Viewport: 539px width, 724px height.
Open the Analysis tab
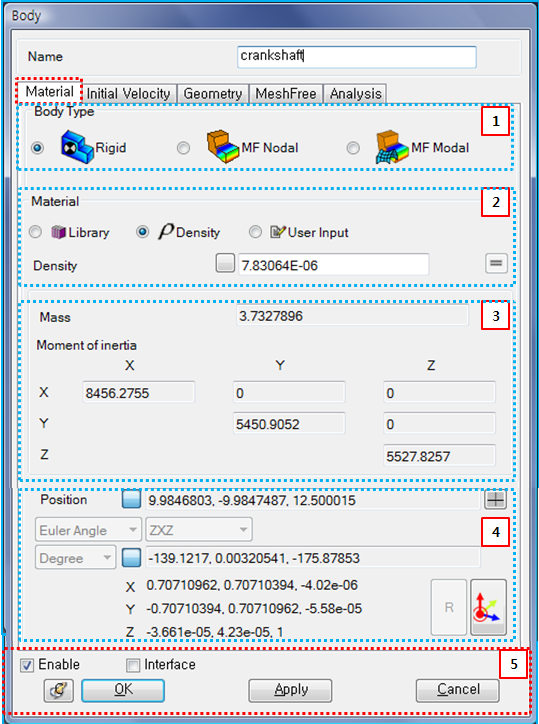click(355, 94)
